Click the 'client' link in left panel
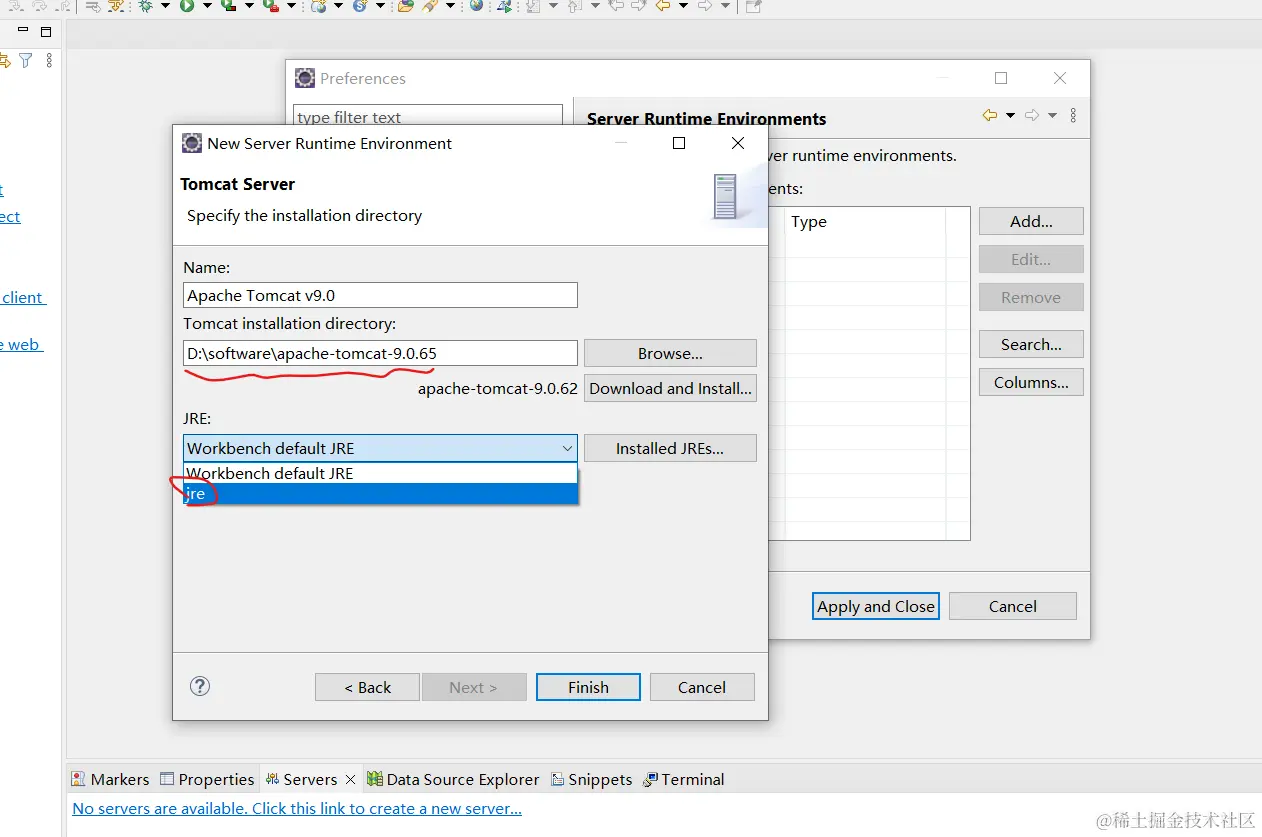Screen dimensions: 1262x837 23,297
